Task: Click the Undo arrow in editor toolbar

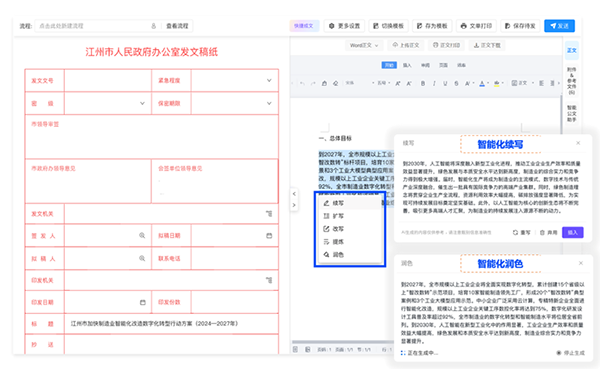Action: [302, 83]
